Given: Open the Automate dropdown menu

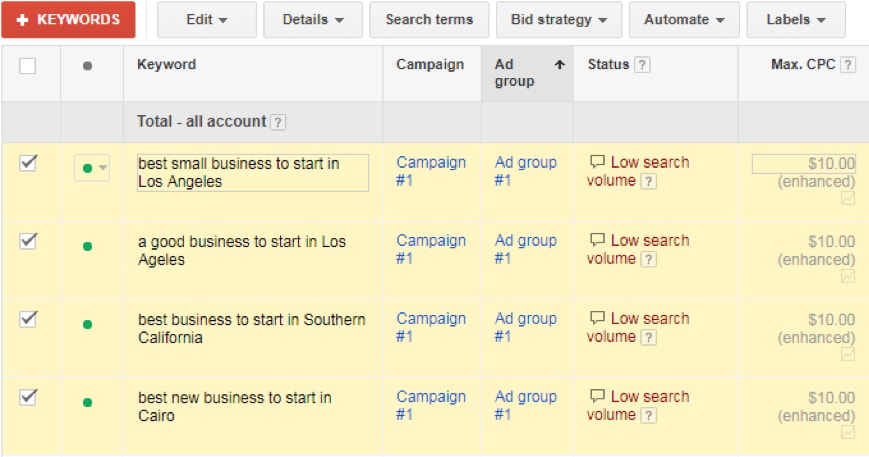Looking at the screenshot, I should 684,19.
